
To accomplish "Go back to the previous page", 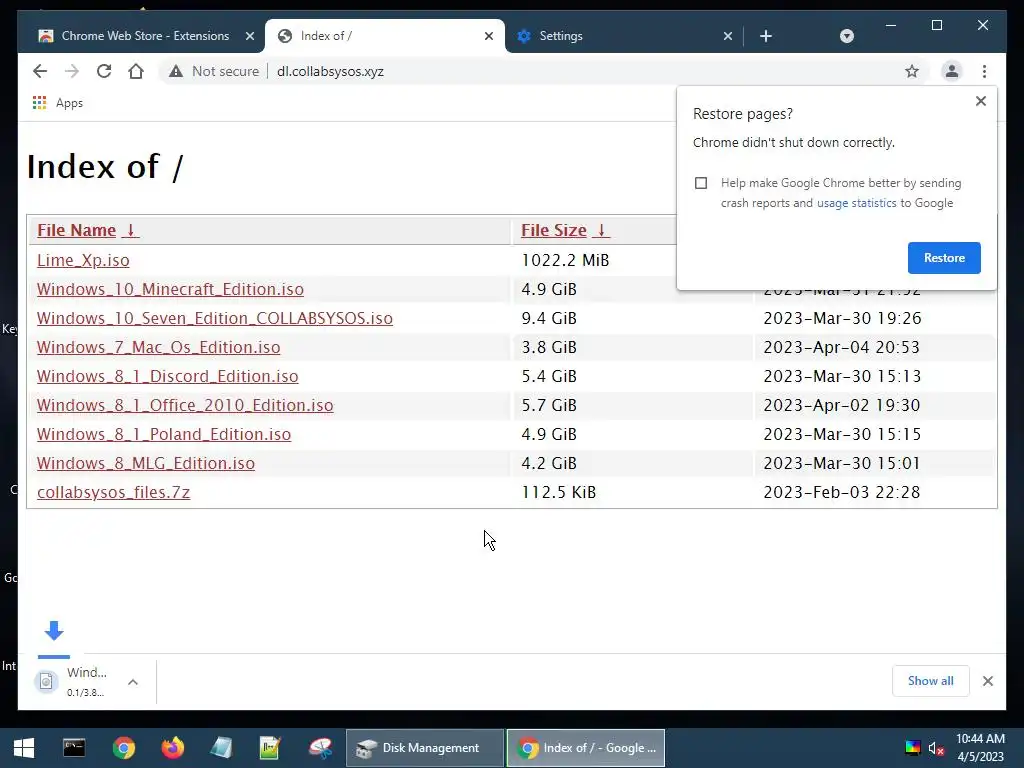I will point(40,71).
